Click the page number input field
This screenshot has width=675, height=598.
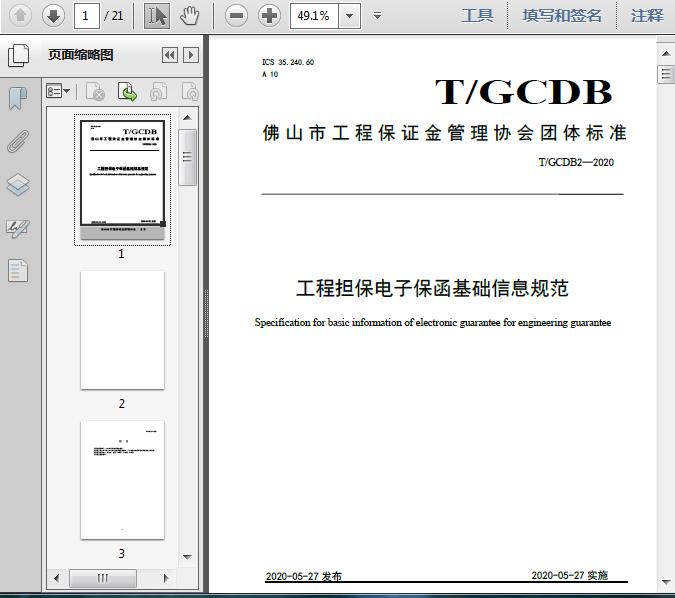click(87, 16)
